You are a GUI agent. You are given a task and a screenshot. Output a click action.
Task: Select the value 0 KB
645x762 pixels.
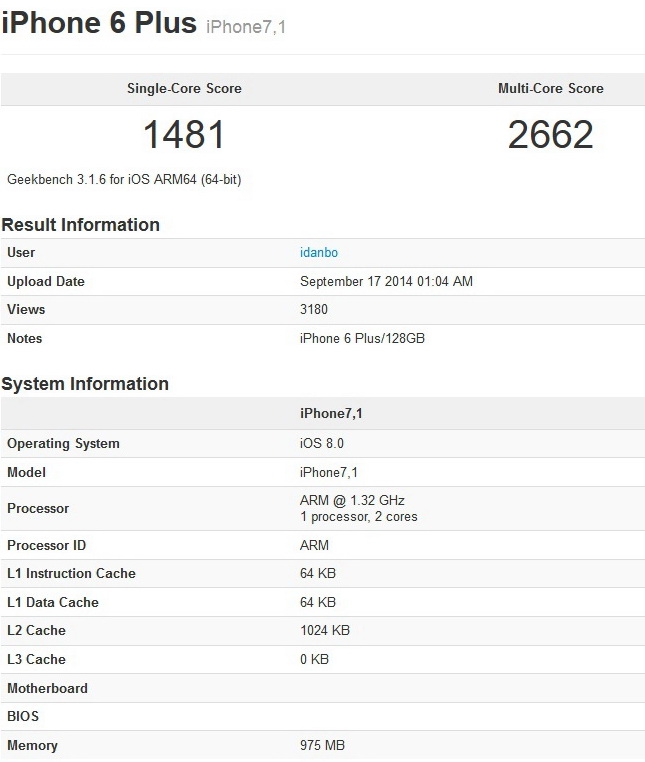point(314,659)
